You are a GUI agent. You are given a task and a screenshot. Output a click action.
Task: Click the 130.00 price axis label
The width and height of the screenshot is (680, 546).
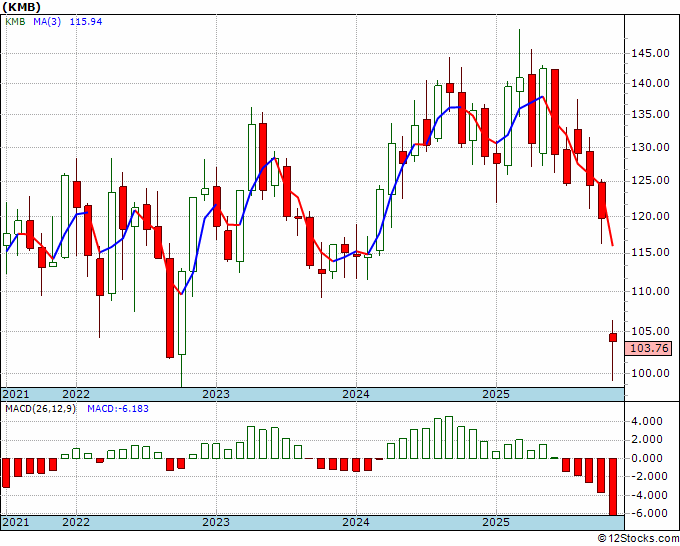click(x=649, y=147)
